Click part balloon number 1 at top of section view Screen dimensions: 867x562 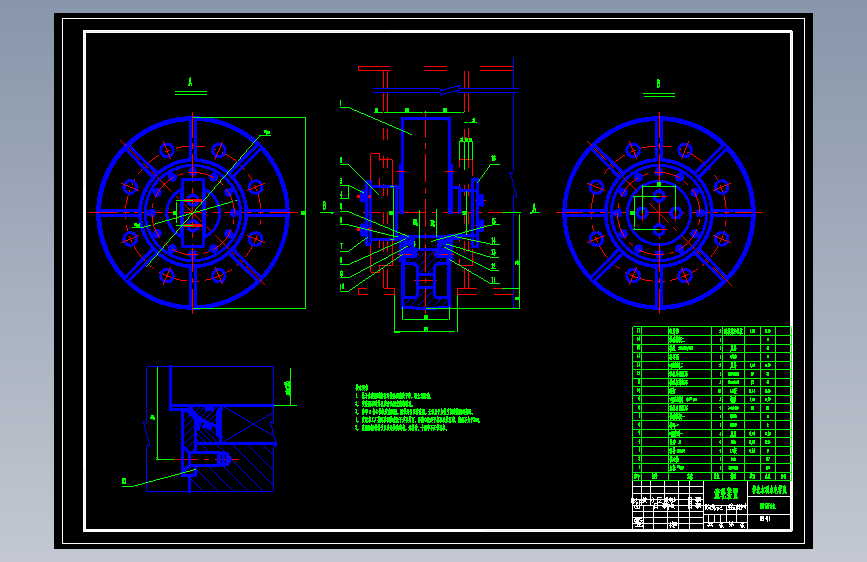click(341, 103)
